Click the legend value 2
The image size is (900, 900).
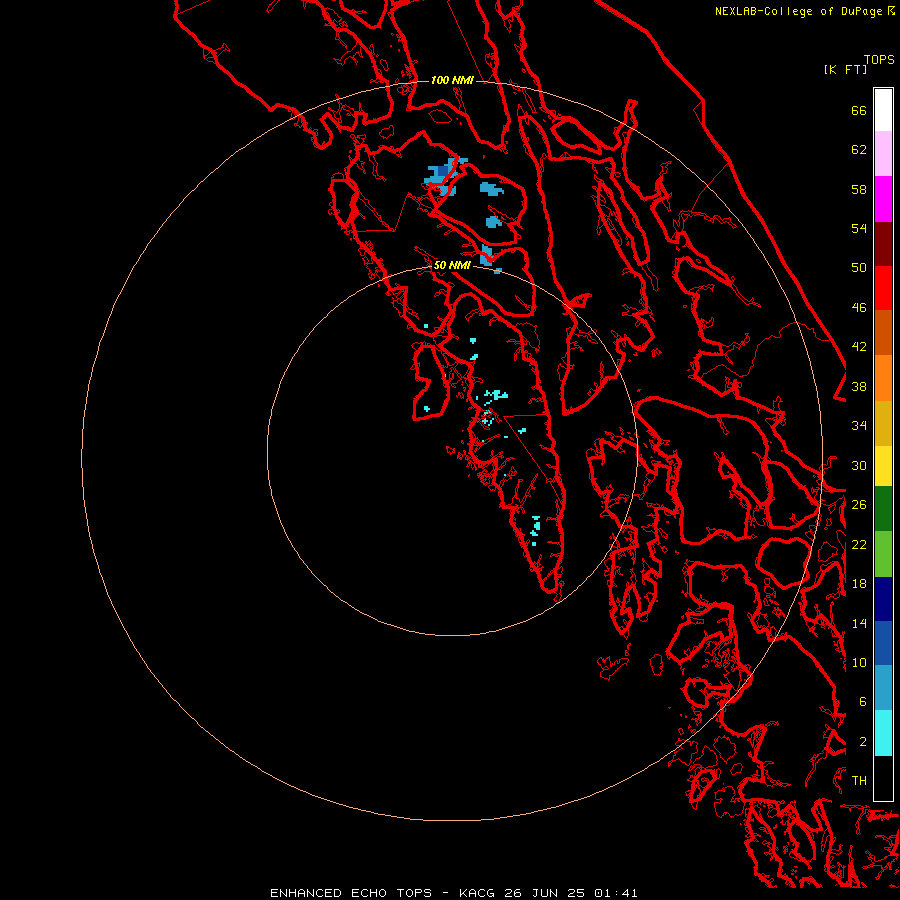(862, 742)
